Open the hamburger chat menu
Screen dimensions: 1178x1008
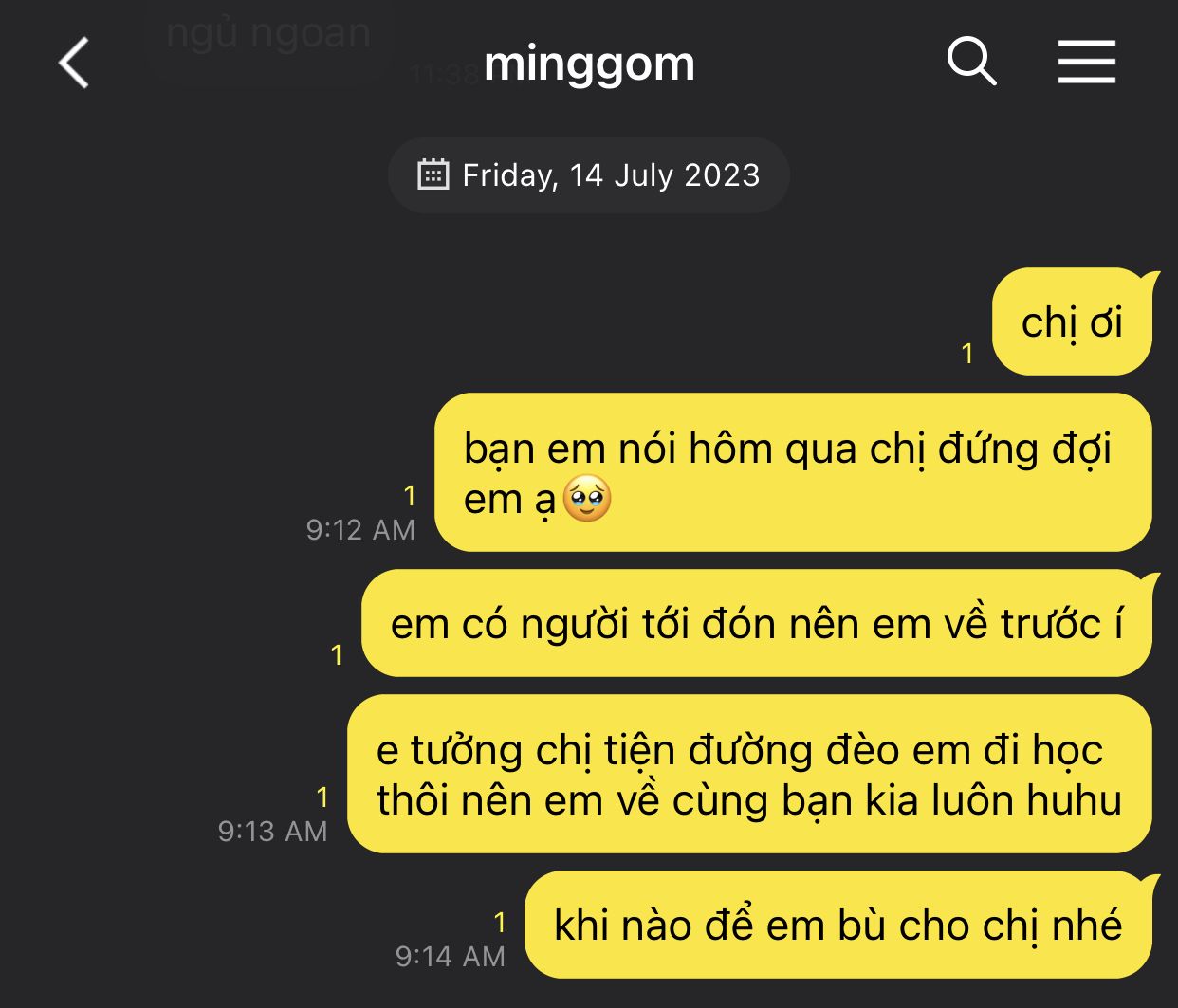pyautogui.click(x=1086, y=63)
